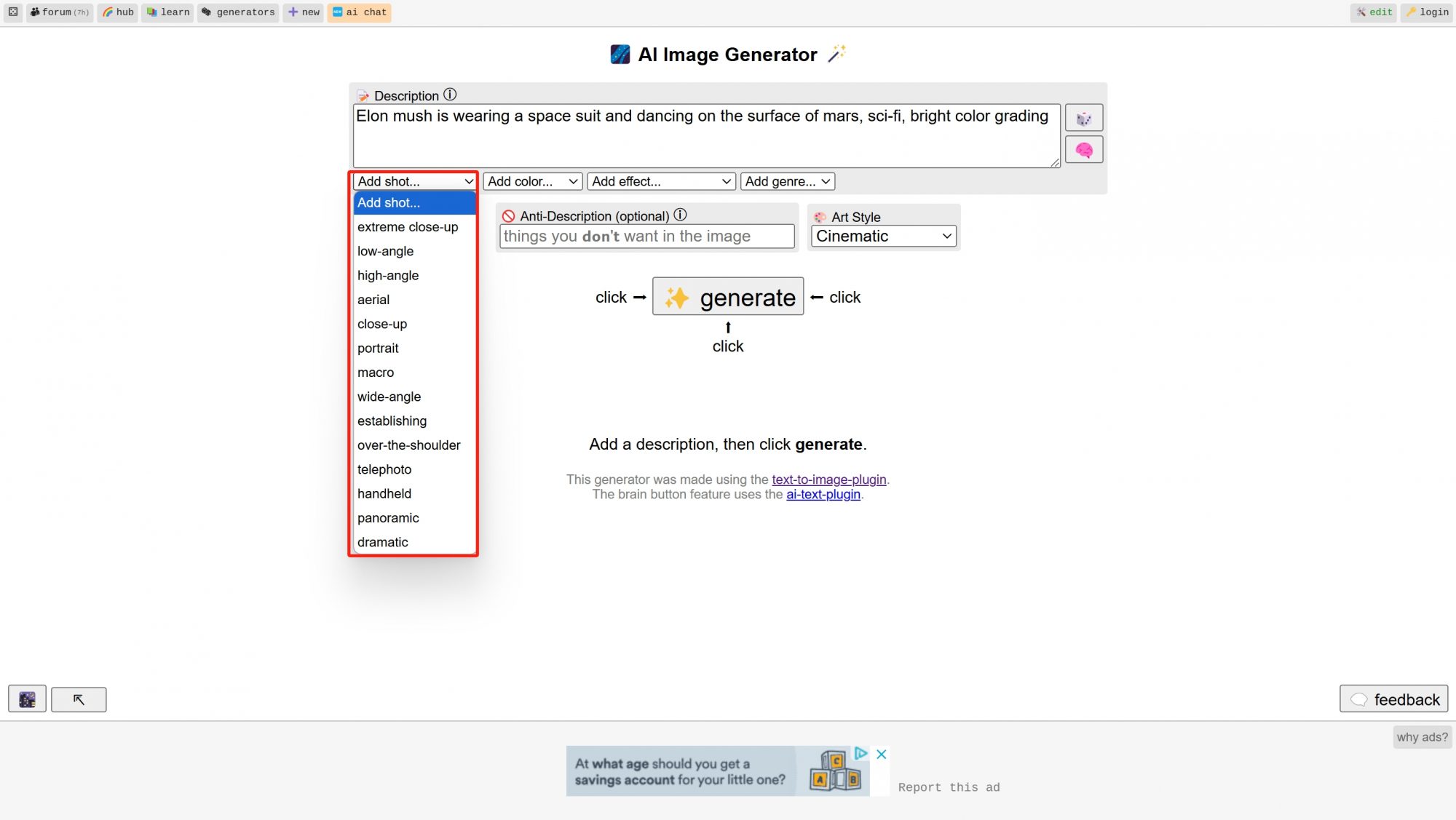Pick the dramatic shot option
The height and width of the screenshot is (820, 1456).
pos(382,542)
